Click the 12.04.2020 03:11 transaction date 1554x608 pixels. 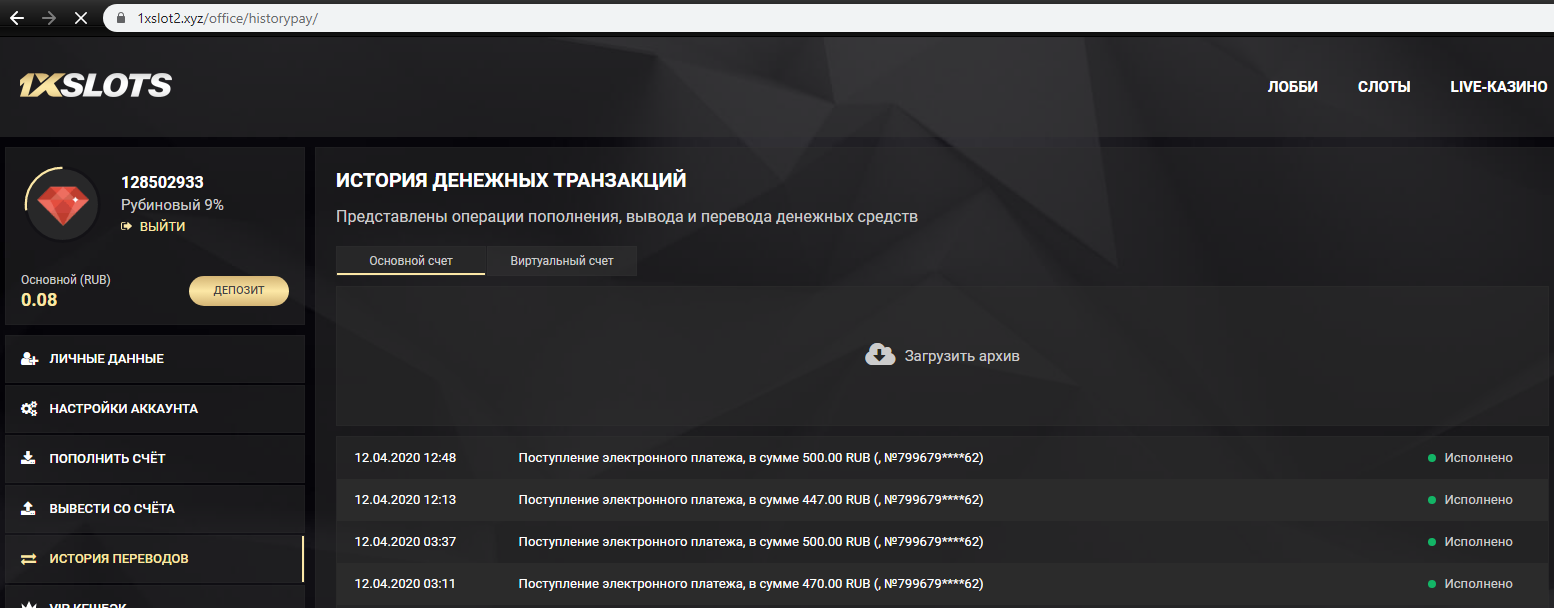[405, 584]
